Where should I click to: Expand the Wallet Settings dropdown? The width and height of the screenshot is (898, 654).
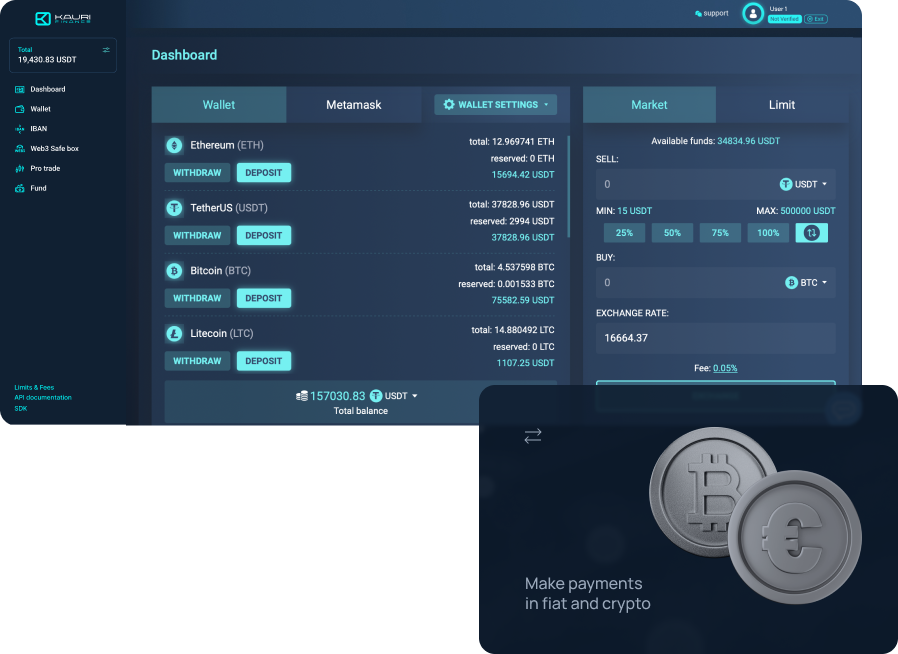496,105
